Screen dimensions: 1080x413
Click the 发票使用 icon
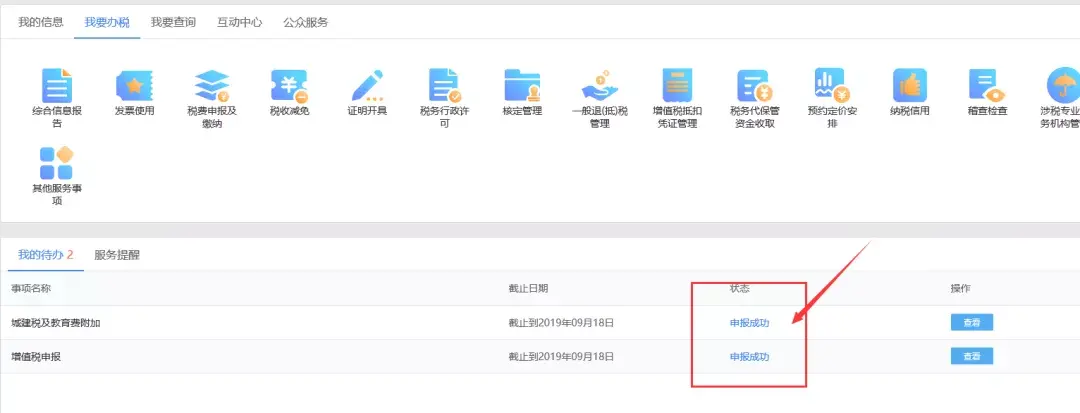click(134, 86)
